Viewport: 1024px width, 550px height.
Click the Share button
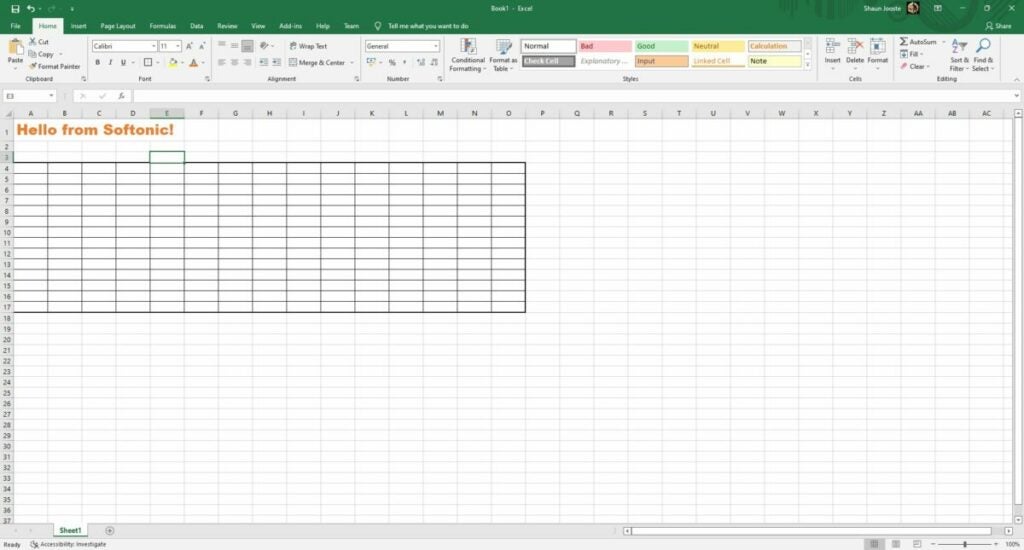[x=999, y=26]
